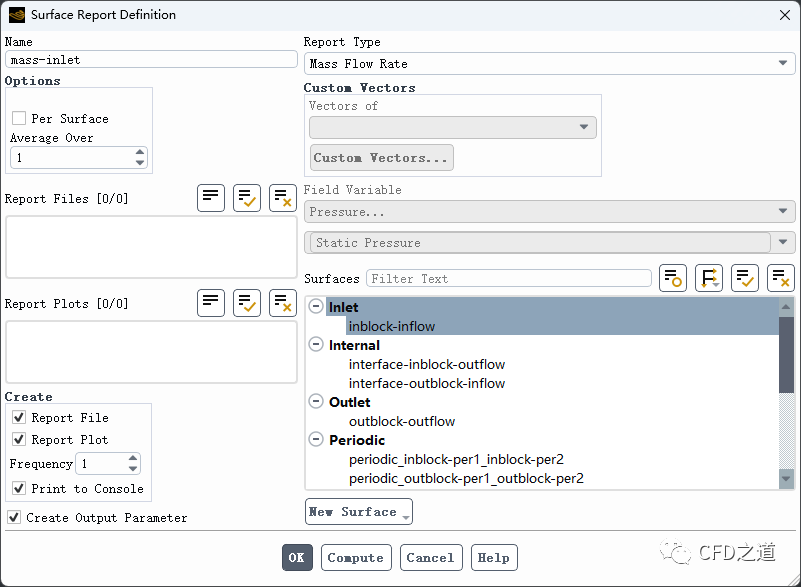Deselect all Report Files with the X icon
Screen dimensions: 801x587
(282, 198)
